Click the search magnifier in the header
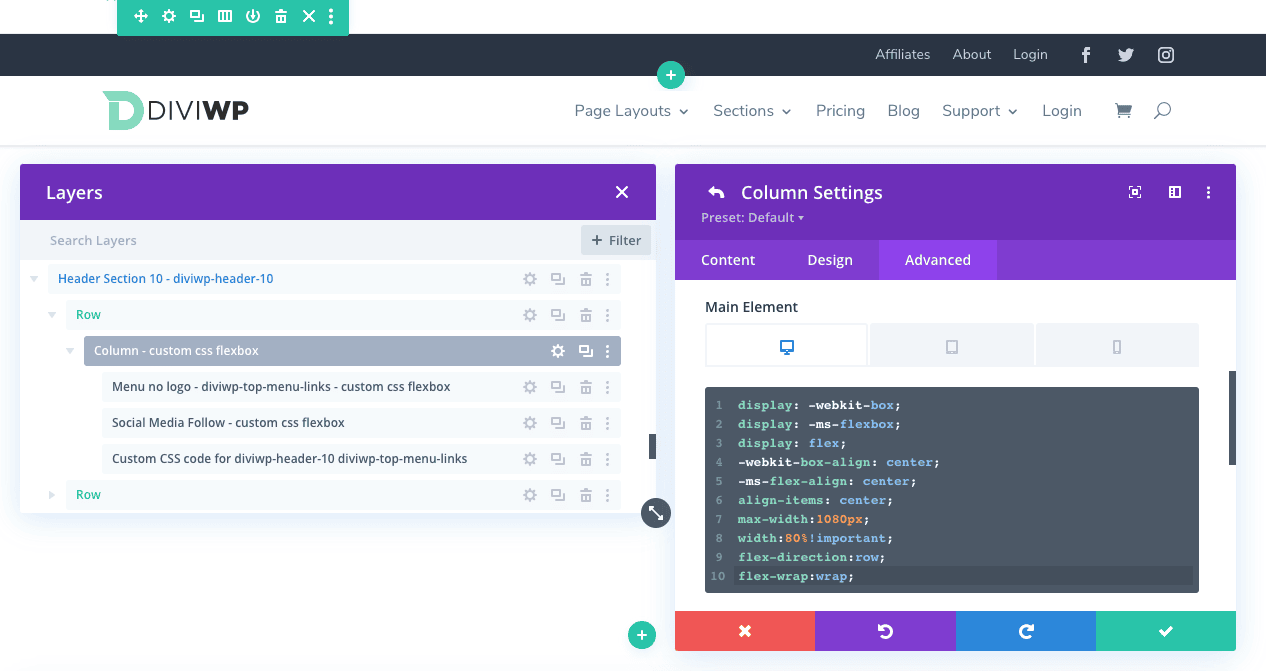This screenshot has width=1266, height=671. (x=1162, y=111)
